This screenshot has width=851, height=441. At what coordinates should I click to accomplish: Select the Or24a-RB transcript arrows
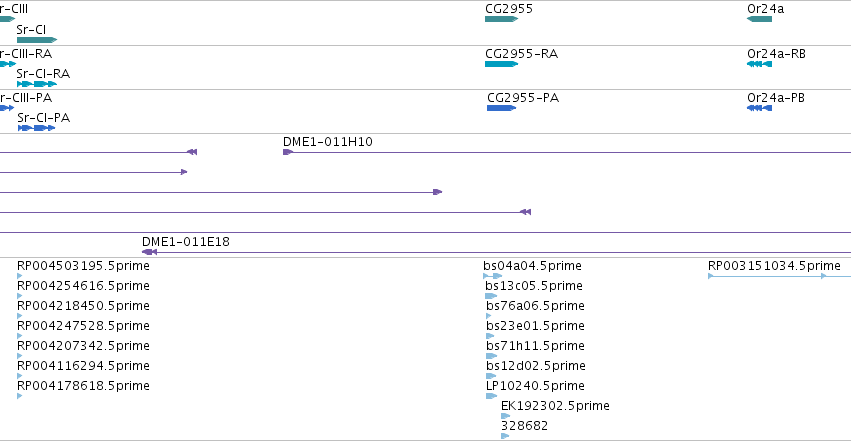pos(759,64)
